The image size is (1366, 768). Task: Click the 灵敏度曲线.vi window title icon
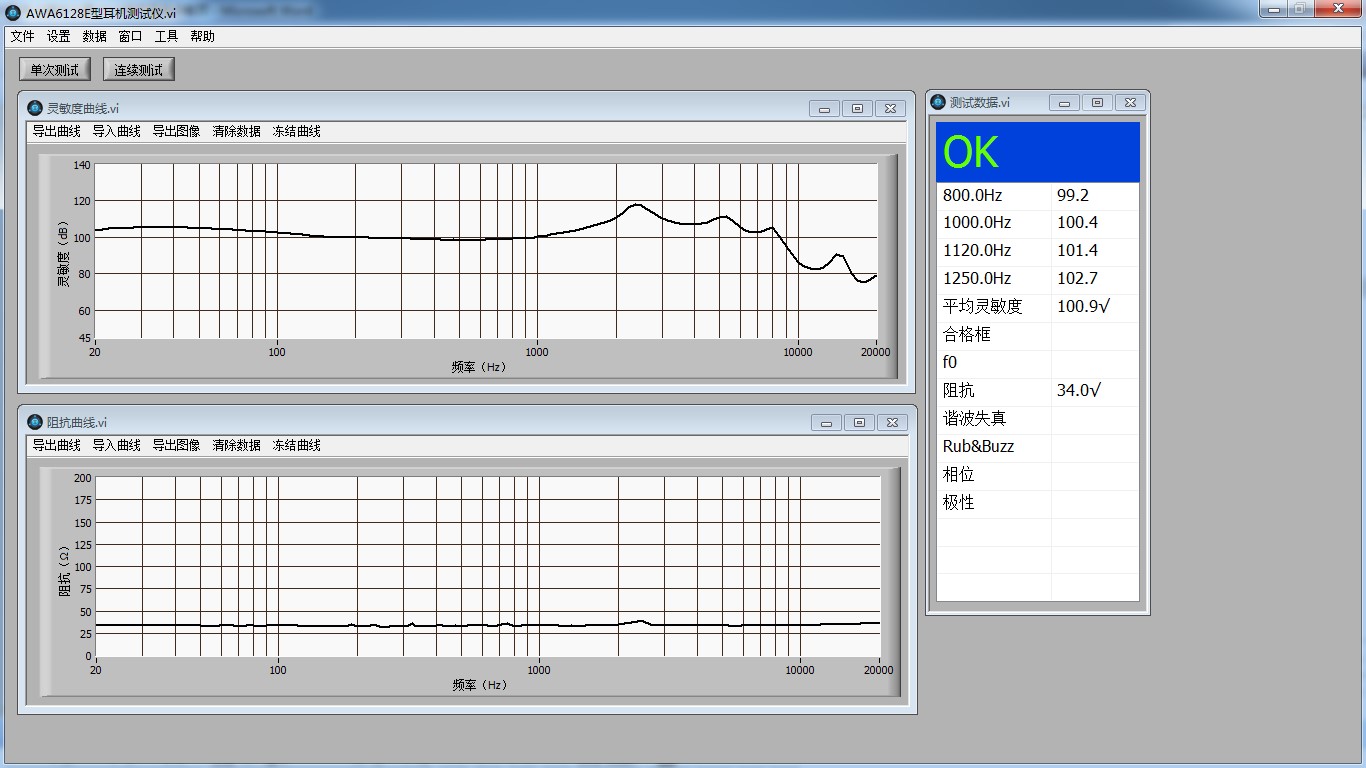point(35,108)
